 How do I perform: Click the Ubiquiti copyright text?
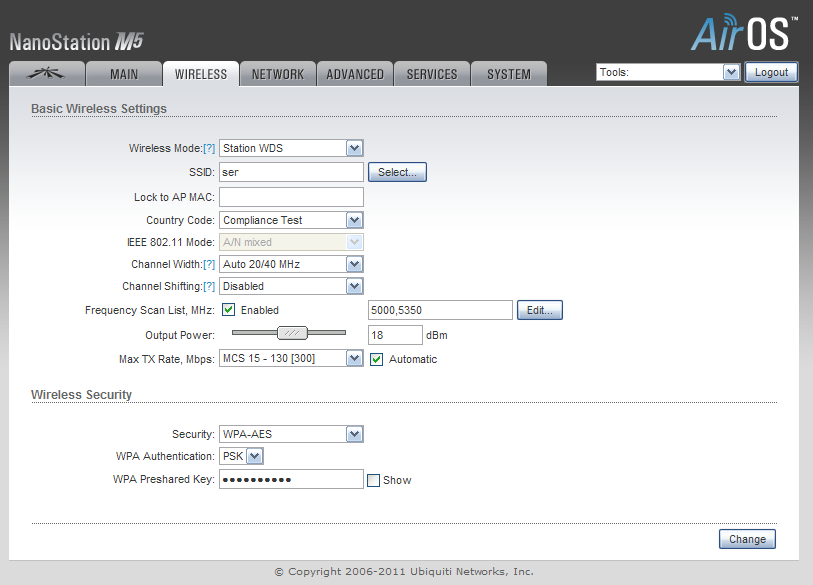point(404,572)
